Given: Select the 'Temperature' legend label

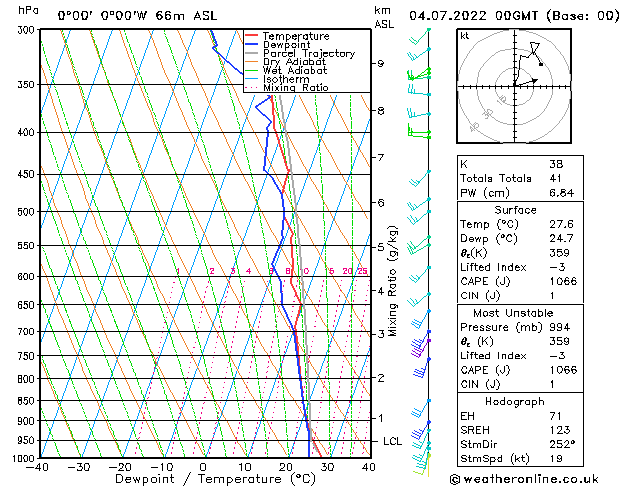Looking at the screenshot, I should [296, 36].
